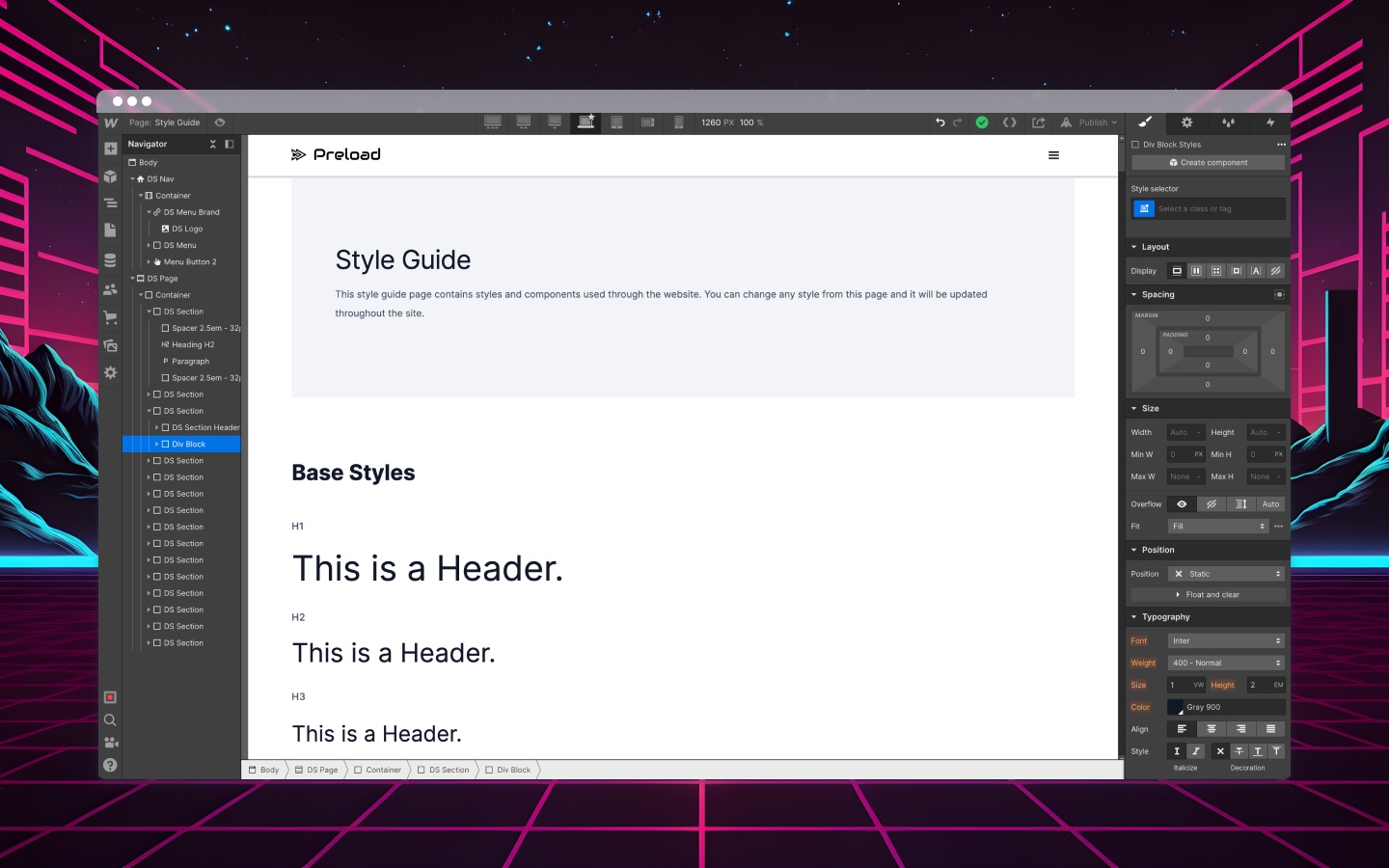
Task: Toggle Overflow to hidden
Action: point(1212,503)
